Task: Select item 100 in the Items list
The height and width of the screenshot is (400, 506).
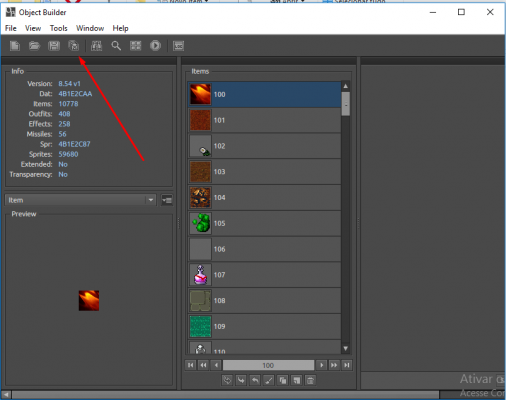Action: [264, 94]
